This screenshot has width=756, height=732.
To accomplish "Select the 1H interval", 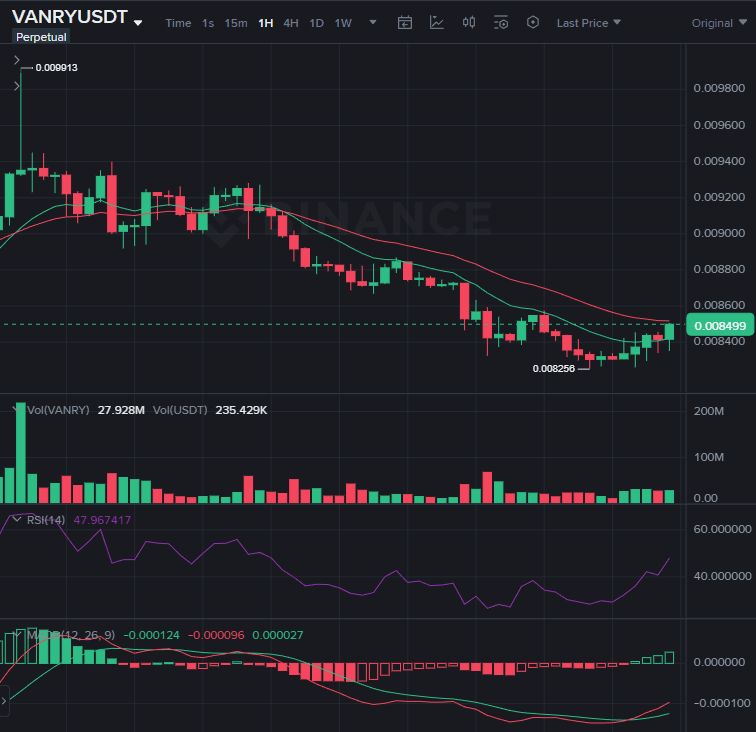I will [266, 23].
